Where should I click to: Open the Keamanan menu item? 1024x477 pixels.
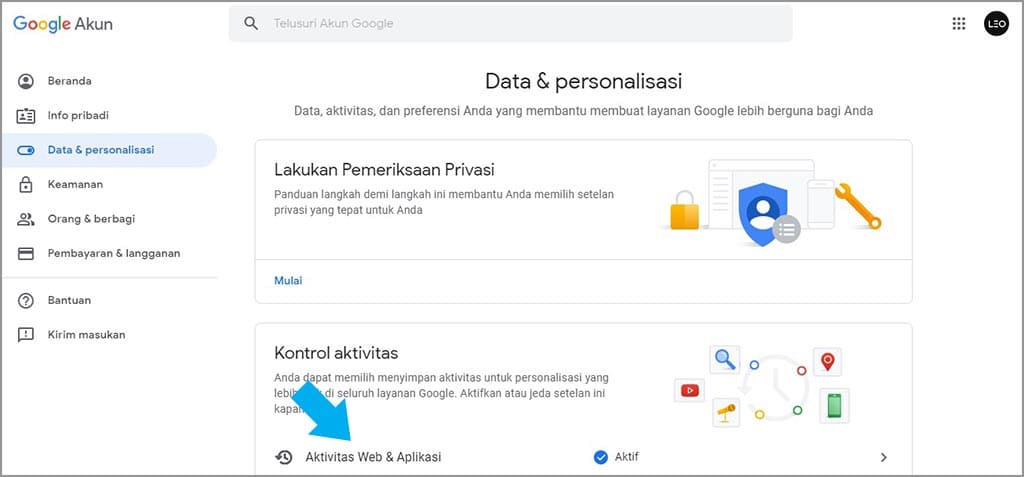[75, 184]
